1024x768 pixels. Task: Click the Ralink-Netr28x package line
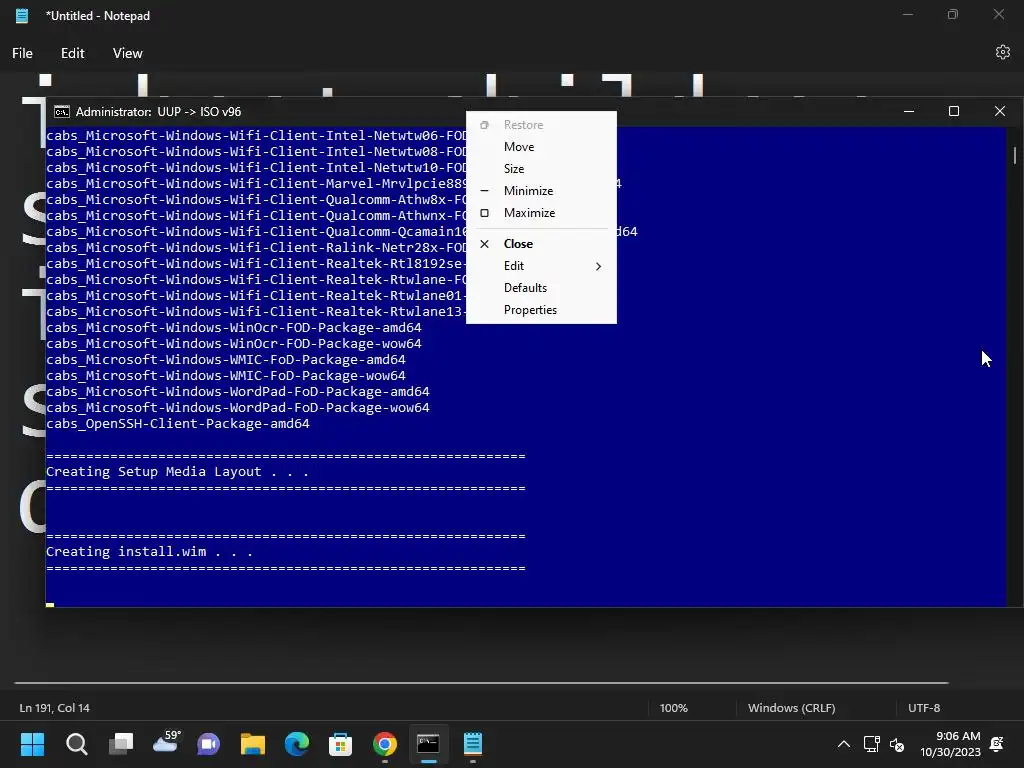click(256, 248)
